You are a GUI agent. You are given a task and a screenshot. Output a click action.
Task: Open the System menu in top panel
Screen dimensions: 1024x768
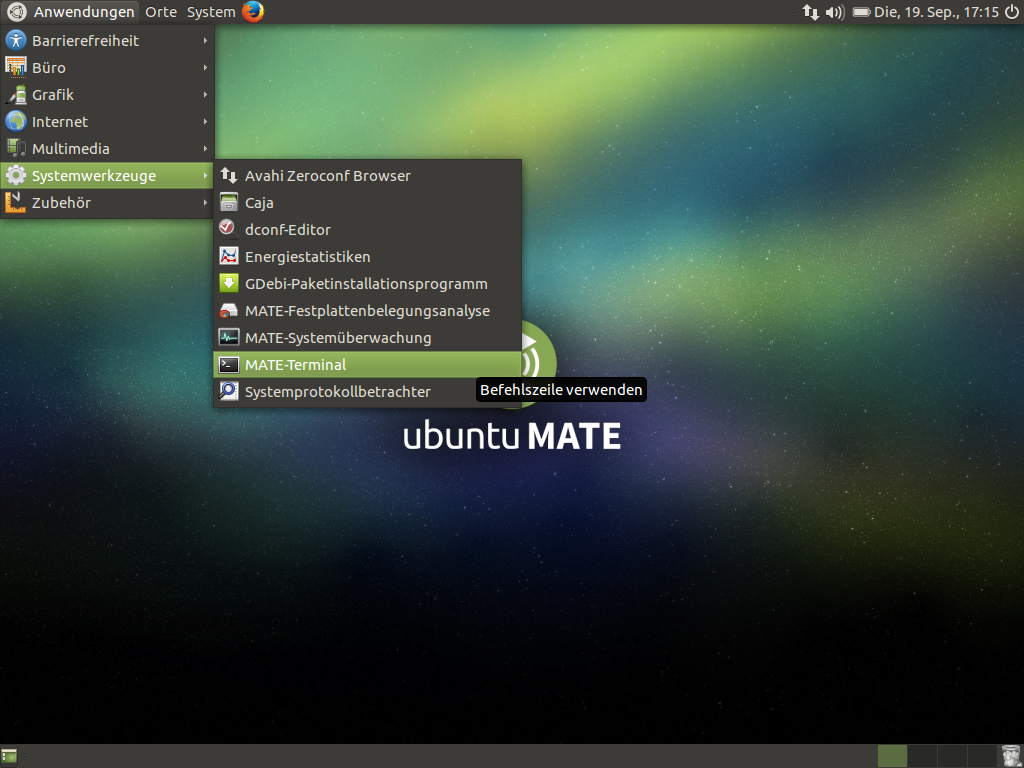[x=211, y=12]
